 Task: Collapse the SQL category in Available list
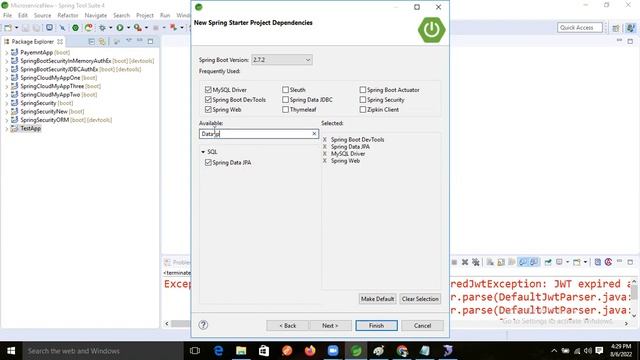203,152
